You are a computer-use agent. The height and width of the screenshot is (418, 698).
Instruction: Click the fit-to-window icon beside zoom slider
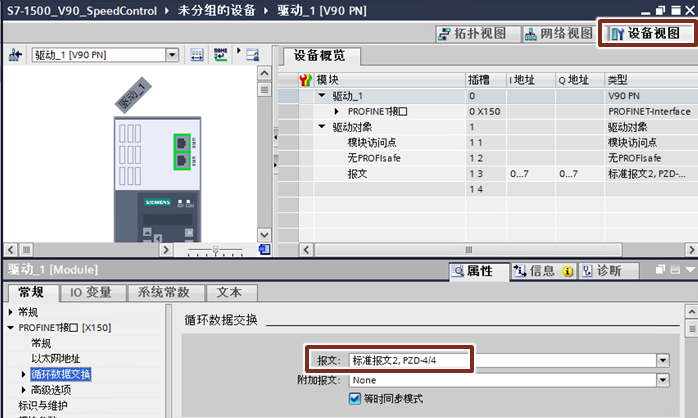pyautogui.click(x=264, y=249)
